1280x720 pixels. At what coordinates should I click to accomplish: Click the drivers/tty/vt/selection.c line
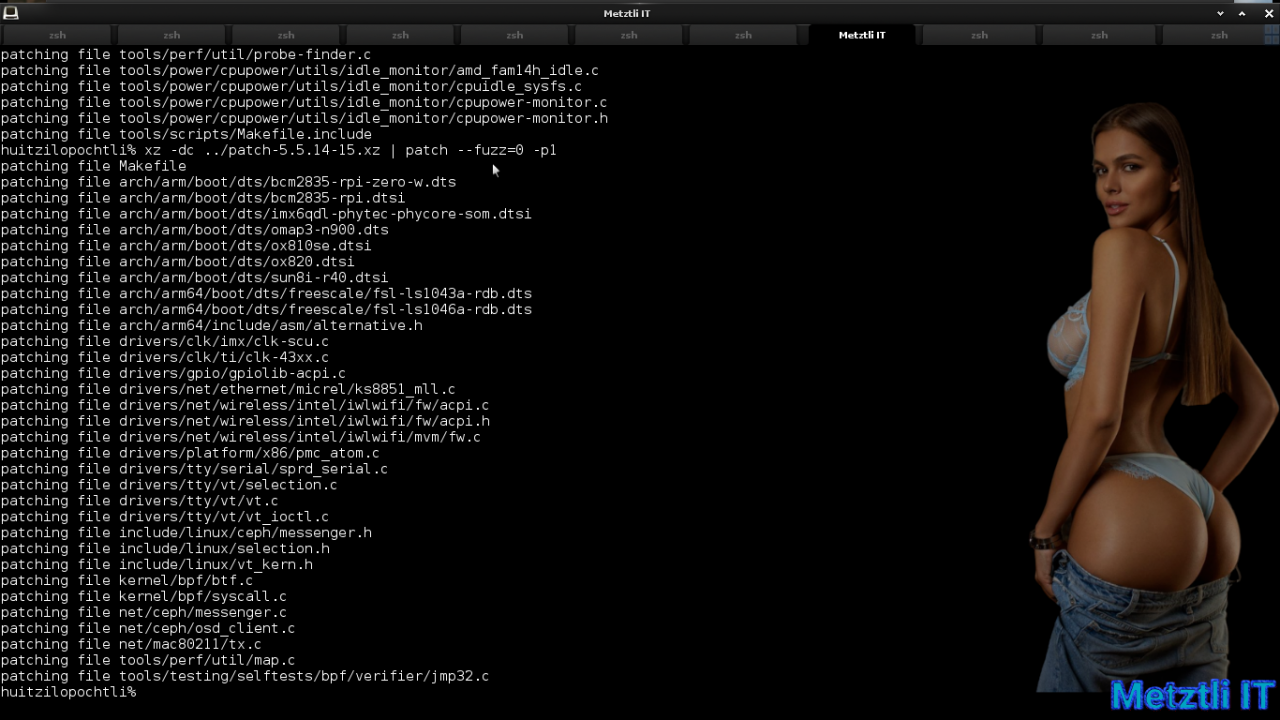point(169,485)
